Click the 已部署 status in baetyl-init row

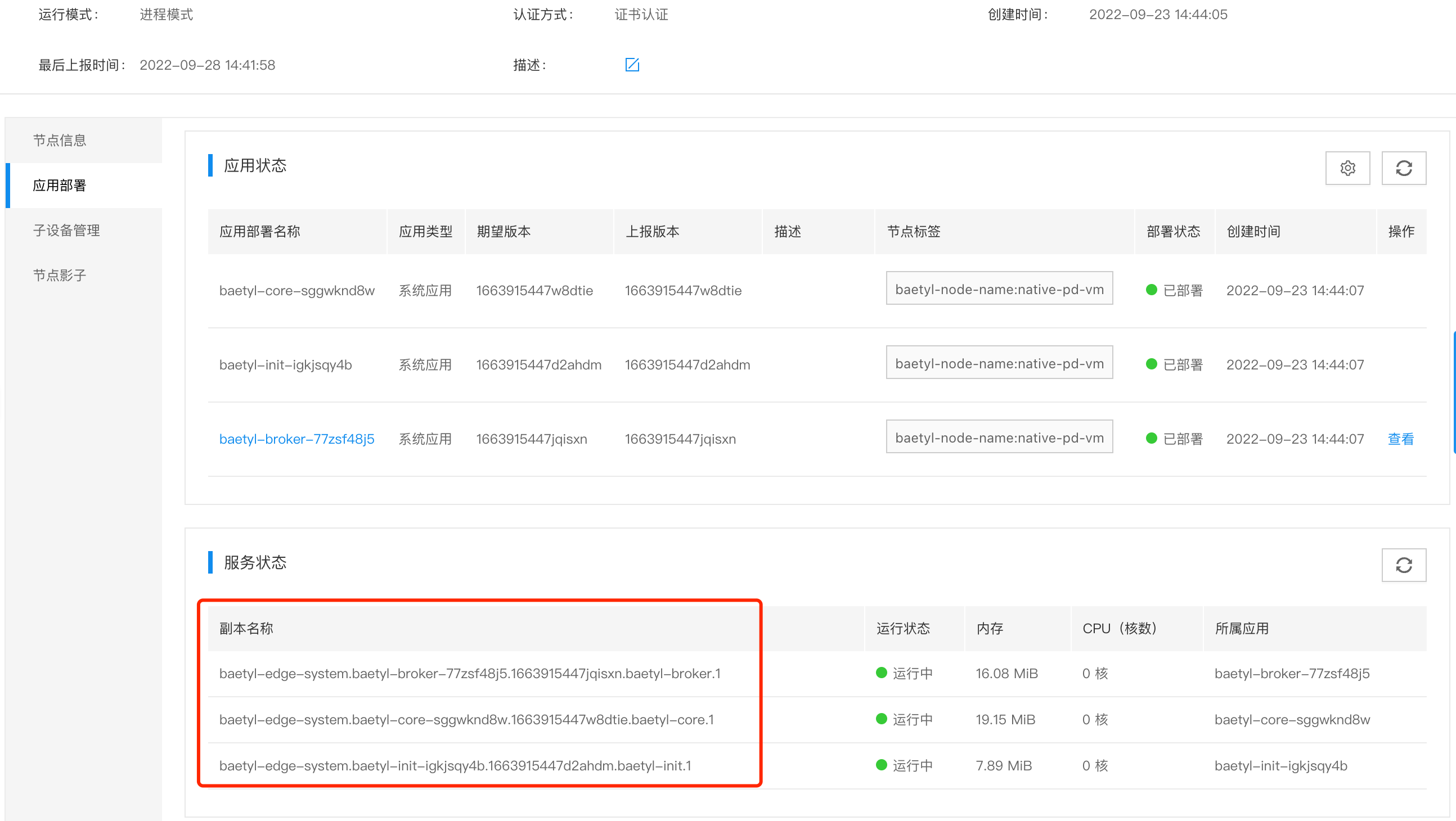pyautogui.click(x=1175, y=365)
